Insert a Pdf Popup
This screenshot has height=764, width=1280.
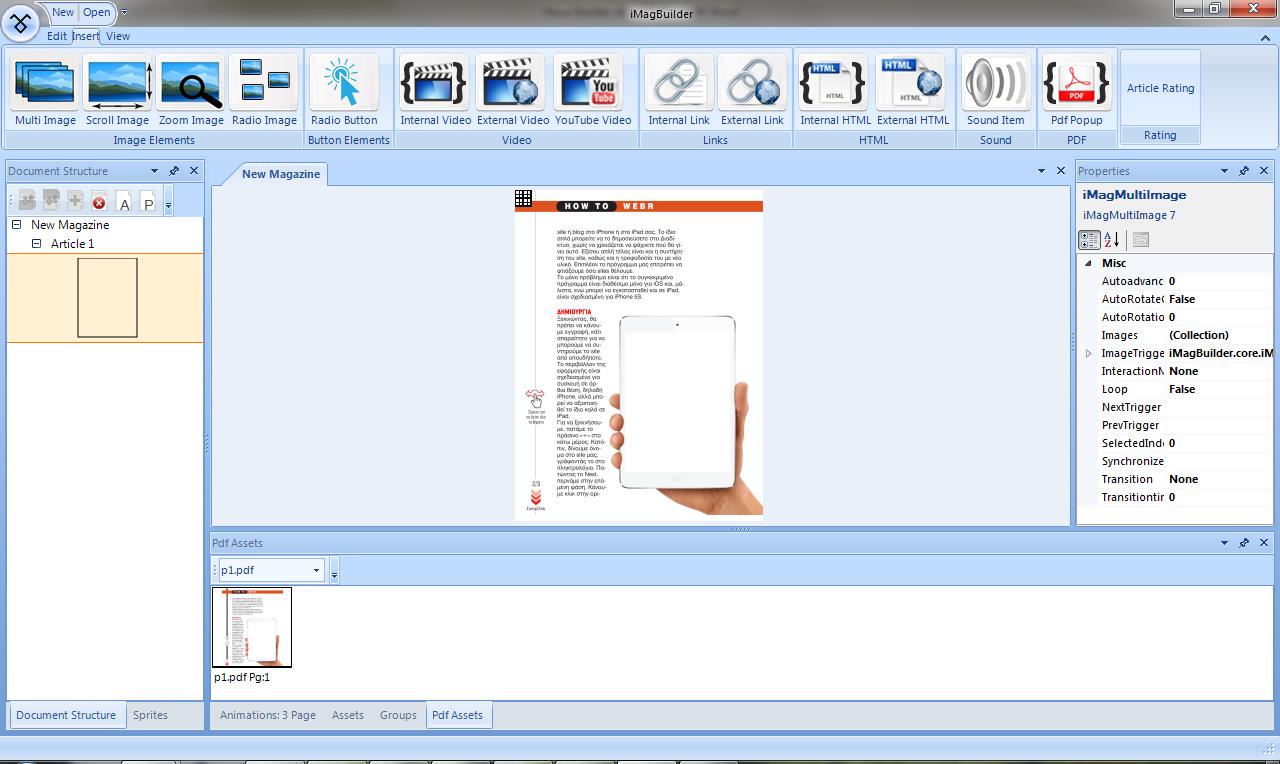1076,90
